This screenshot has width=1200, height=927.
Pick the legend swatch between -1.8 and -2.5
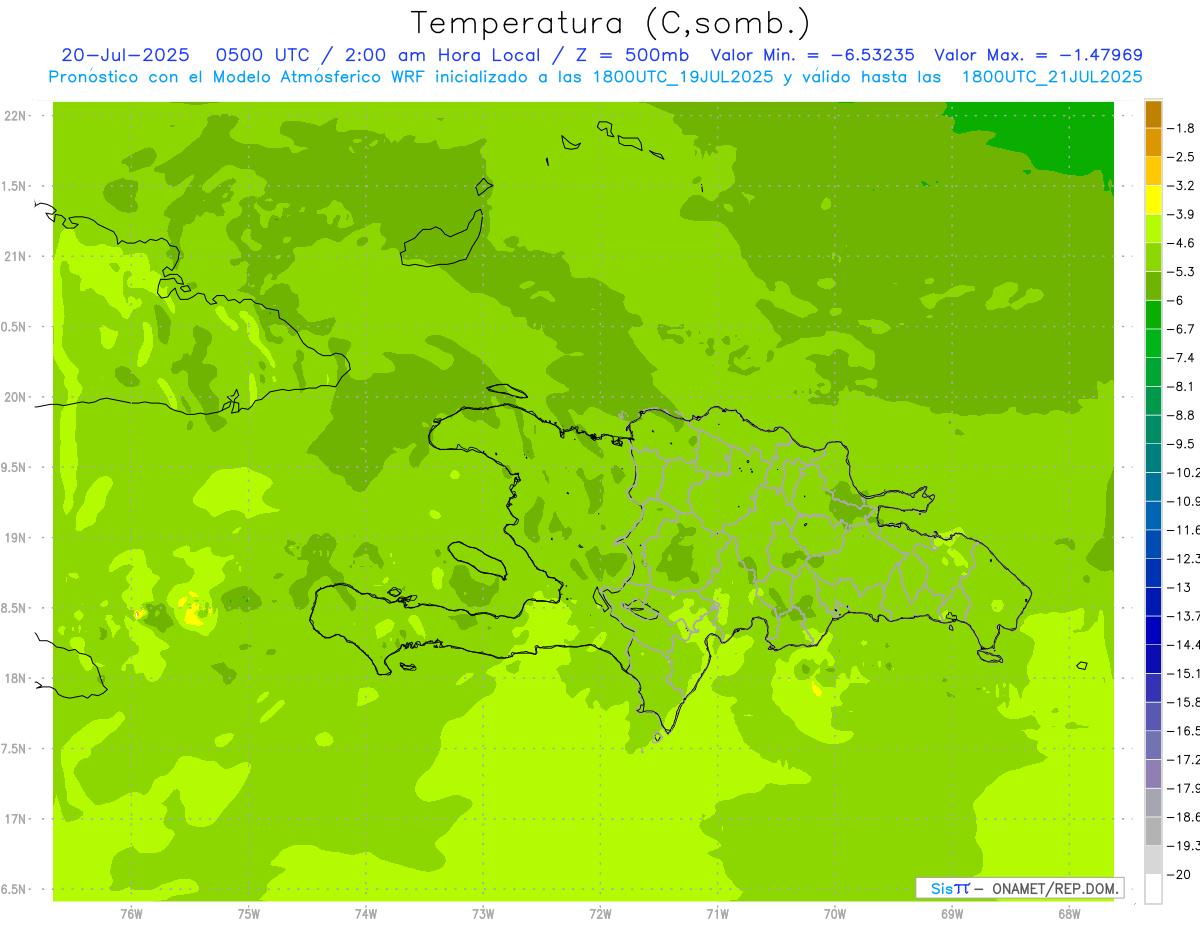[1153, 142]
